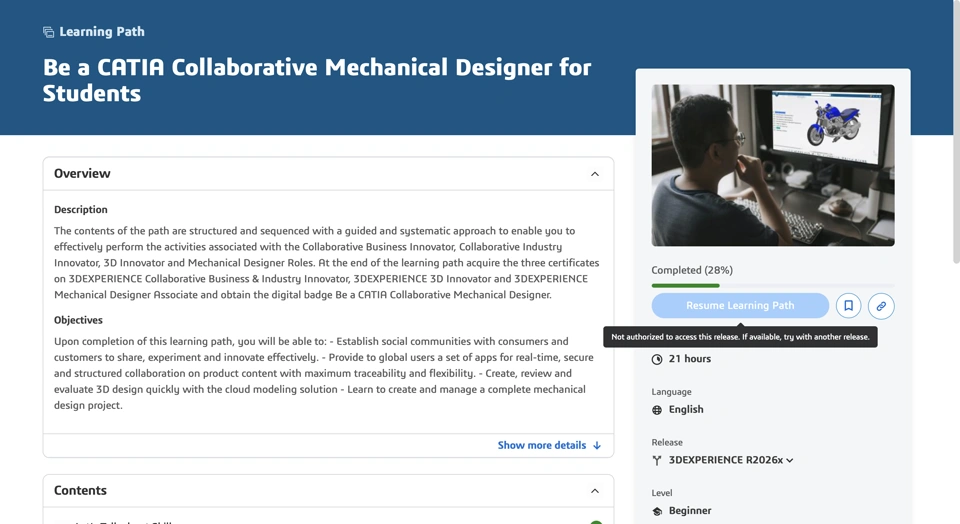The width and height of the screenshot is (960, 524).
Task: Click the 'Objectives' subheading
Action: (78, 320)
